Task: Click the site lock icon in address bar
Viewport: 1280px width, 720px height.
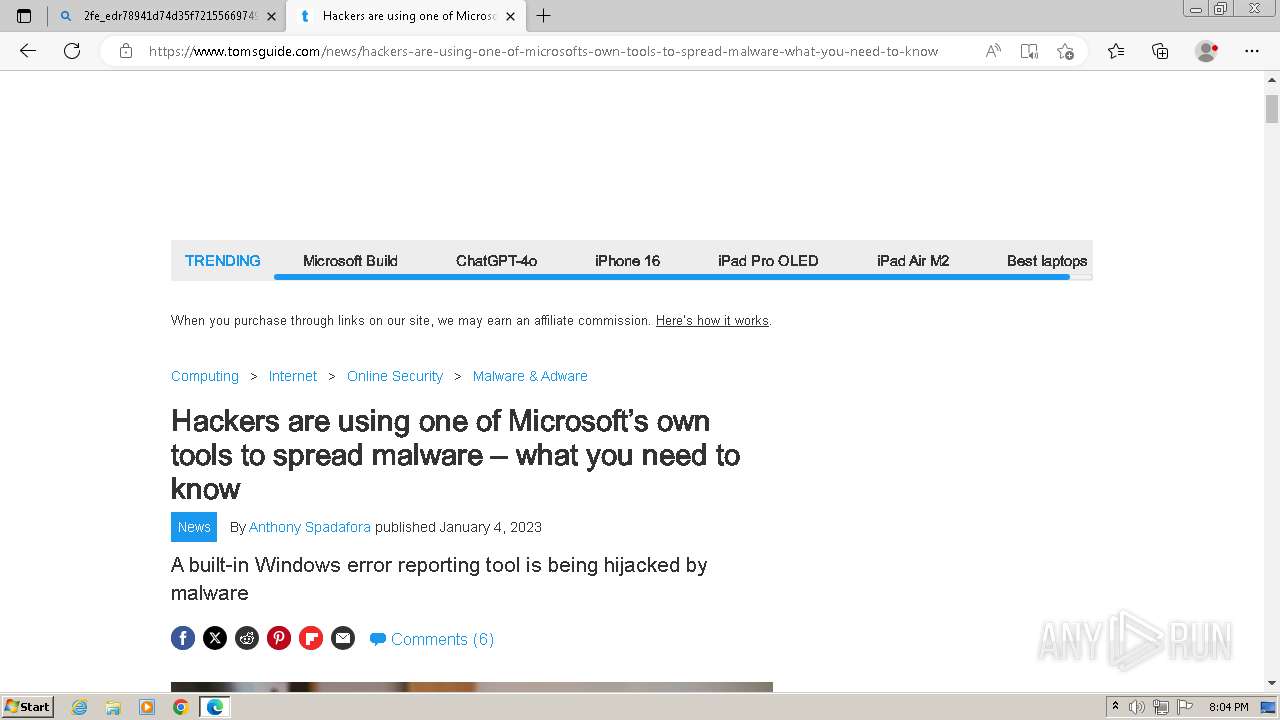Action: [x=126, y=51]
